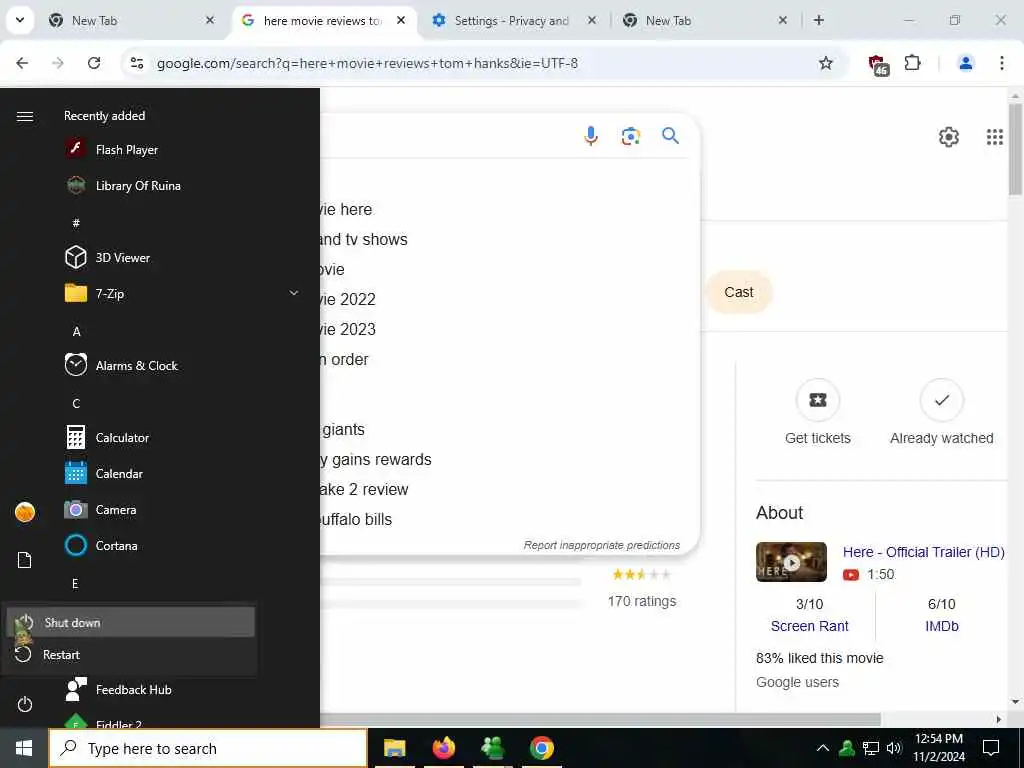Open Chrome three-dot menu
This screenshot has height=768, width=1024.
[x=1002, y=63]
